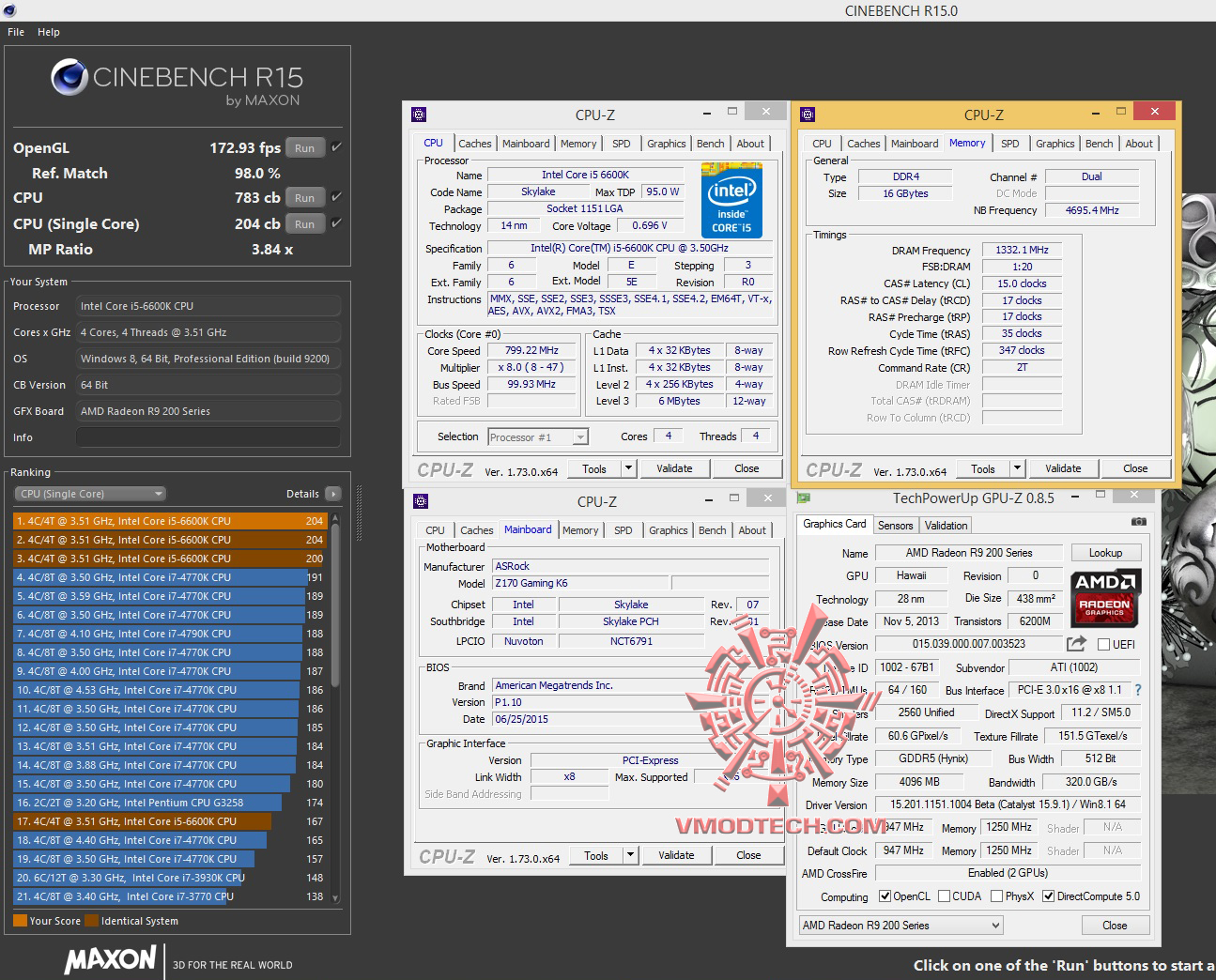Click the BIOS share/export icon in GPU-Z
Image resolution: width=1216 pixels, height=980 pixels.
point(1076,643)
